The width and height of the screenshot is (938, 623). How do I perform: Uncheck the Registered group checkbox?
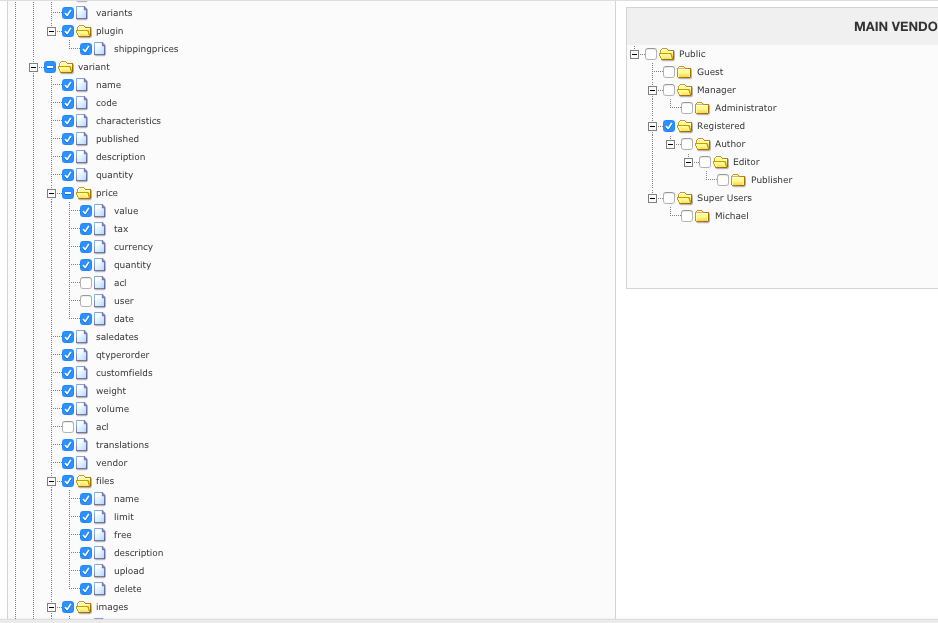coord(669,126)
